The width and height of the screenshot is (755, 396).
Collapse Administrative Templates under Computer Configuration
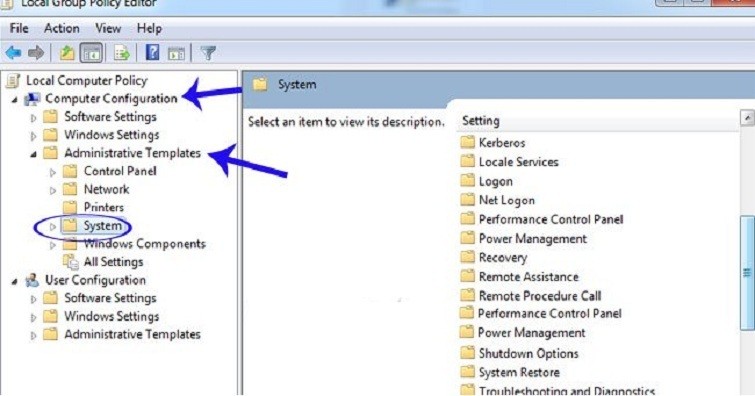click(x=33, y=155)
